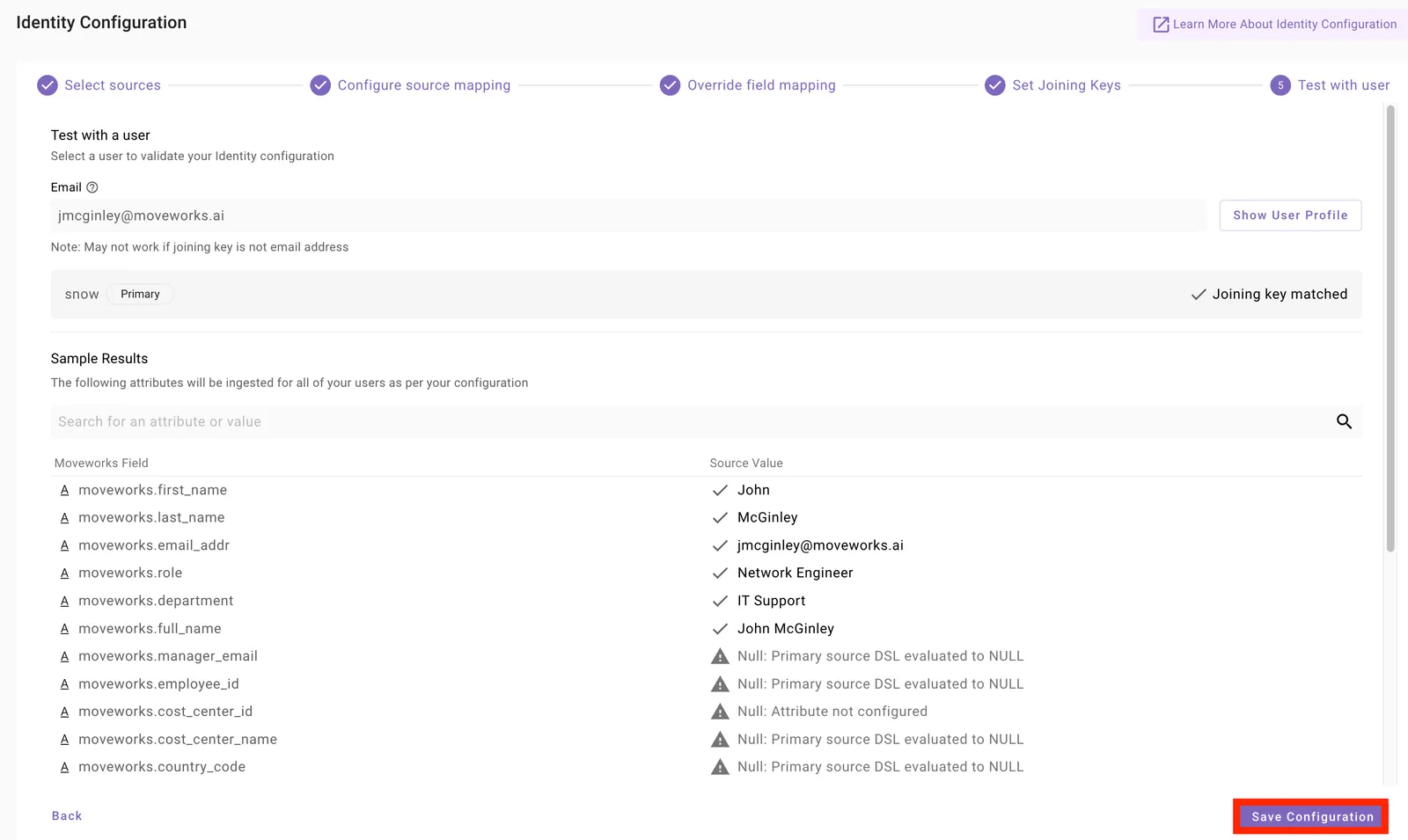Viewport: 1408px width, 840px height.
Task: Click the Joining key matched checkmark icon
Action: [x=1199, y=295]
